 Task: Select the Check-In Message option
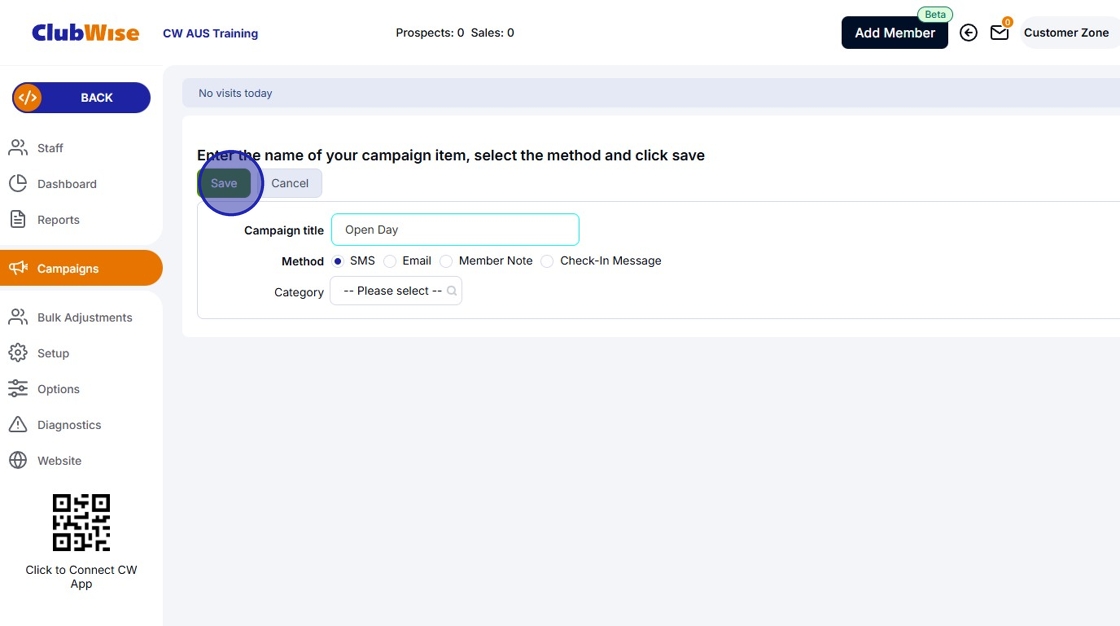click(547, 260)
